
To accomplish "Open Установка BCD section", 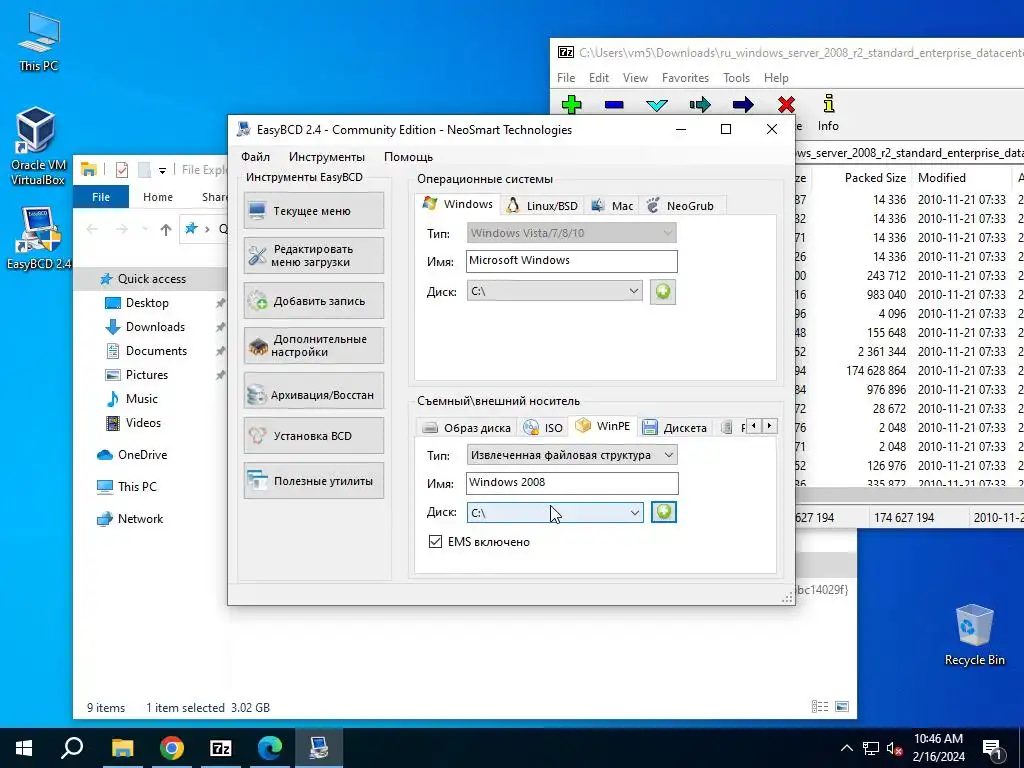I will [x=313, y=436].
